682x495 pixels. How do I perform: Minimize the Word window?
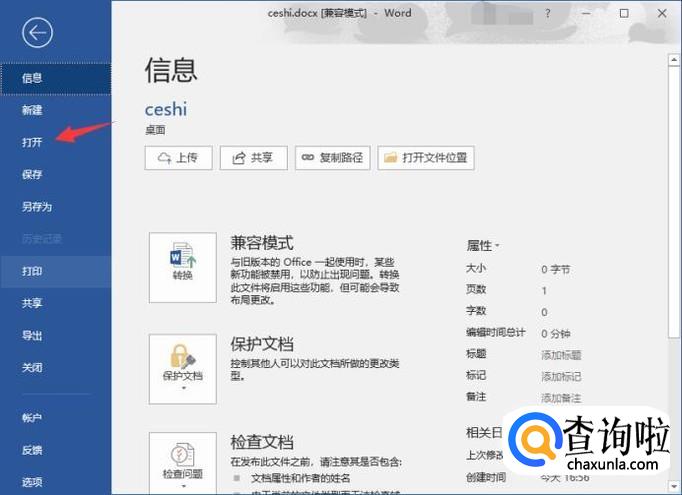point(586,13)
